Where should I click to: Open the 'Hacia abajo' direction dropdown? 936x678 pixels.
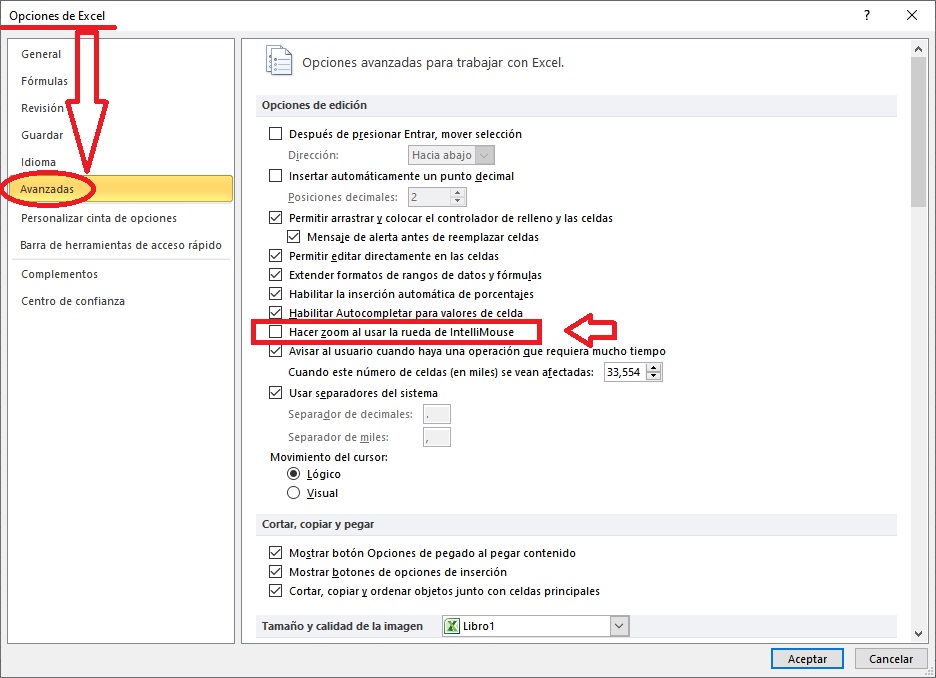pyautogui.click(x=484, y=155)
